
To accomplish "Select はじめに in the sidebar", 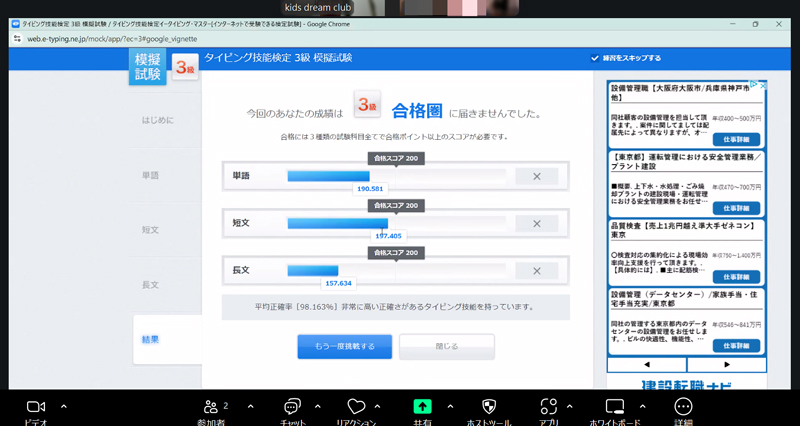I will tap(158, 120).
